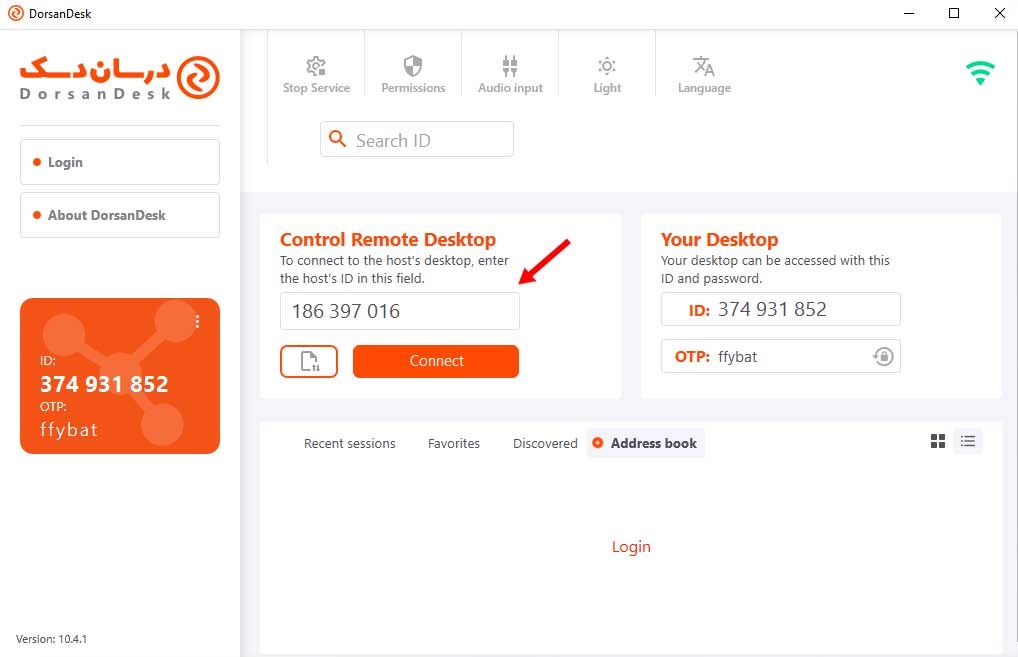Click the remote host ID field 186 397 016

click(400, 311)
